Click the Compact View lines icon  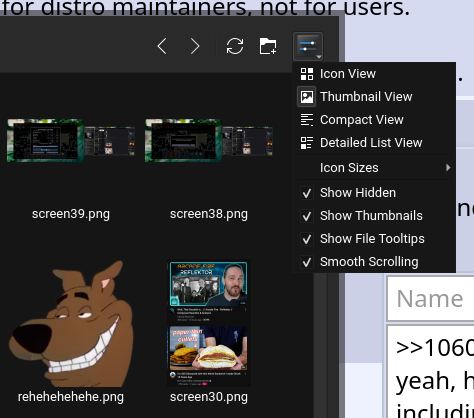point(307,120)
